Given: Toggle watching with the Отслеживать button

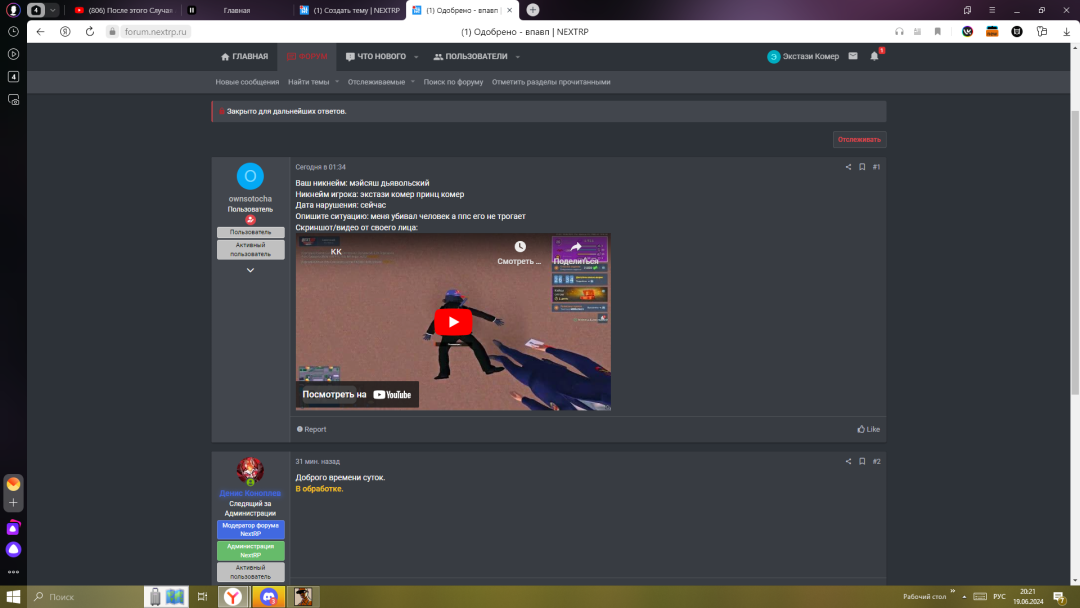Looking at the screenshot, I should click(859, 140).
